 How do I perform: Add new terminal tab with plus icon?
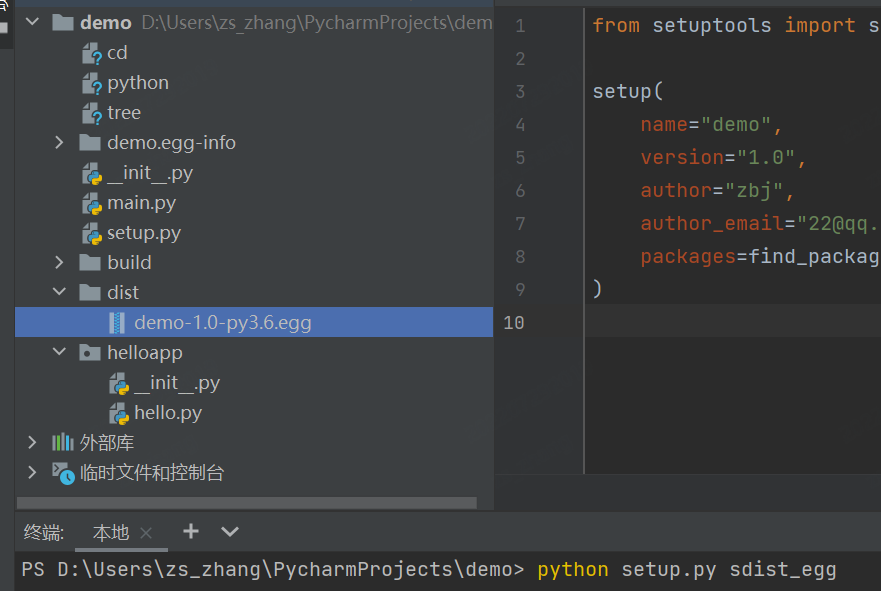point(191,531)
